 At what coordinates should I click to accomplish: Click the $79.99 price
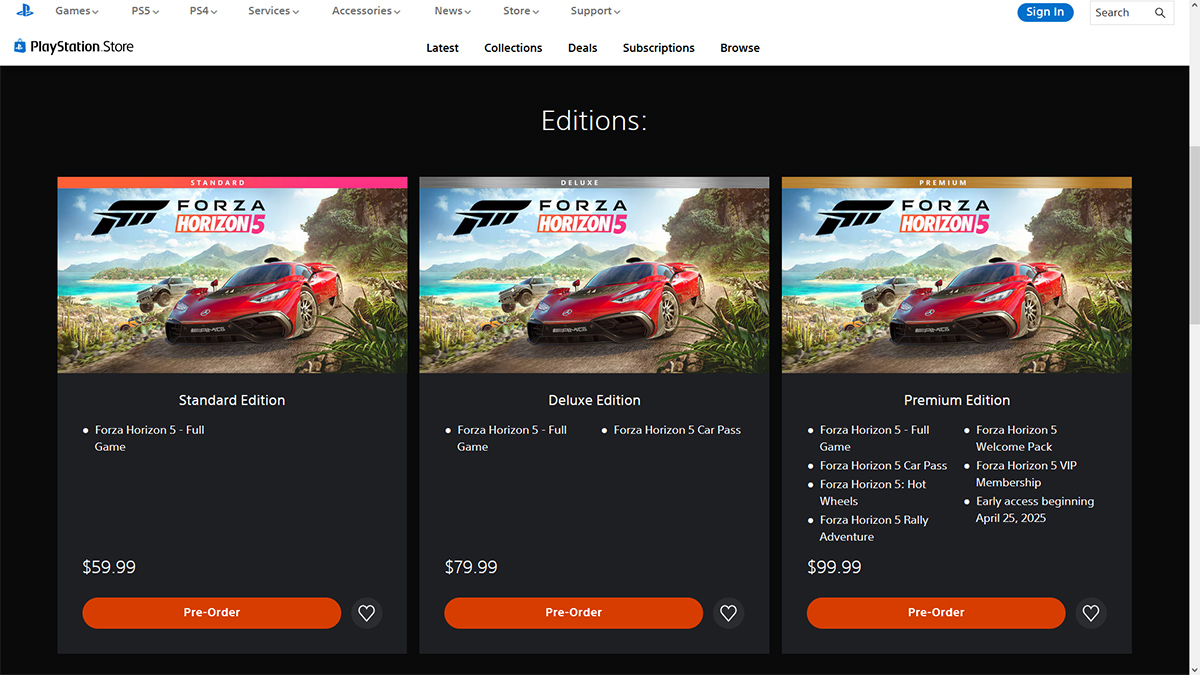[471, 567]
